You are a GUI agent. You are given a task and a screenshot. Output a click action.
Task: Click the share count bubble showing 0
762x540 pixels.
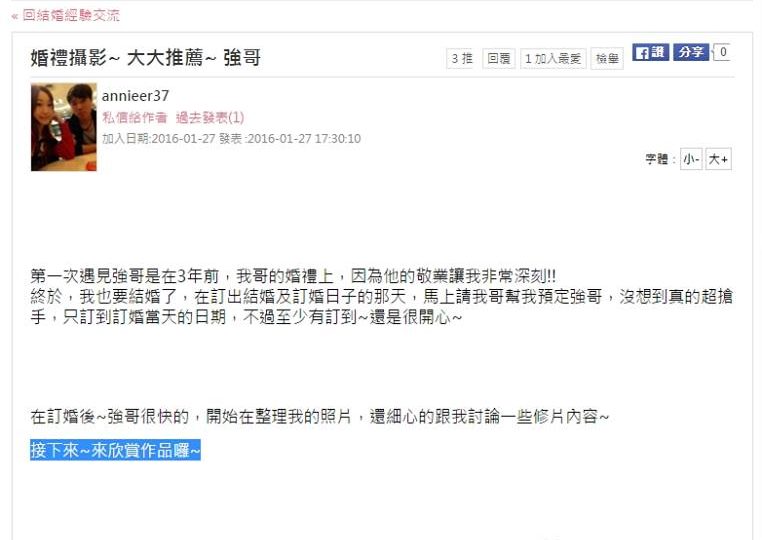pos(723,52)
